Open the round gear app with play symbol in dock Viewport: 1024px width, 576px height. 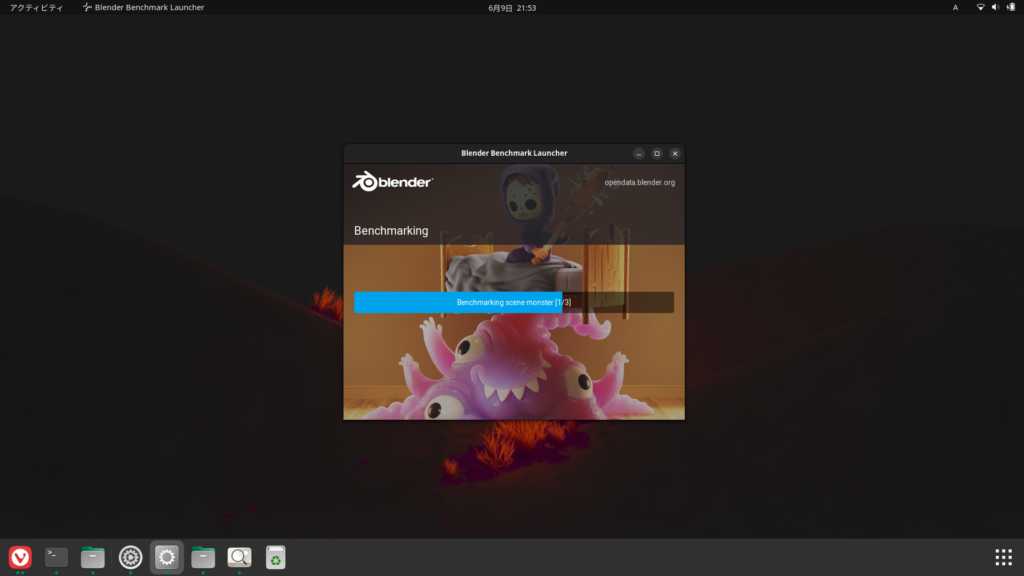click(x=130, y=557)
